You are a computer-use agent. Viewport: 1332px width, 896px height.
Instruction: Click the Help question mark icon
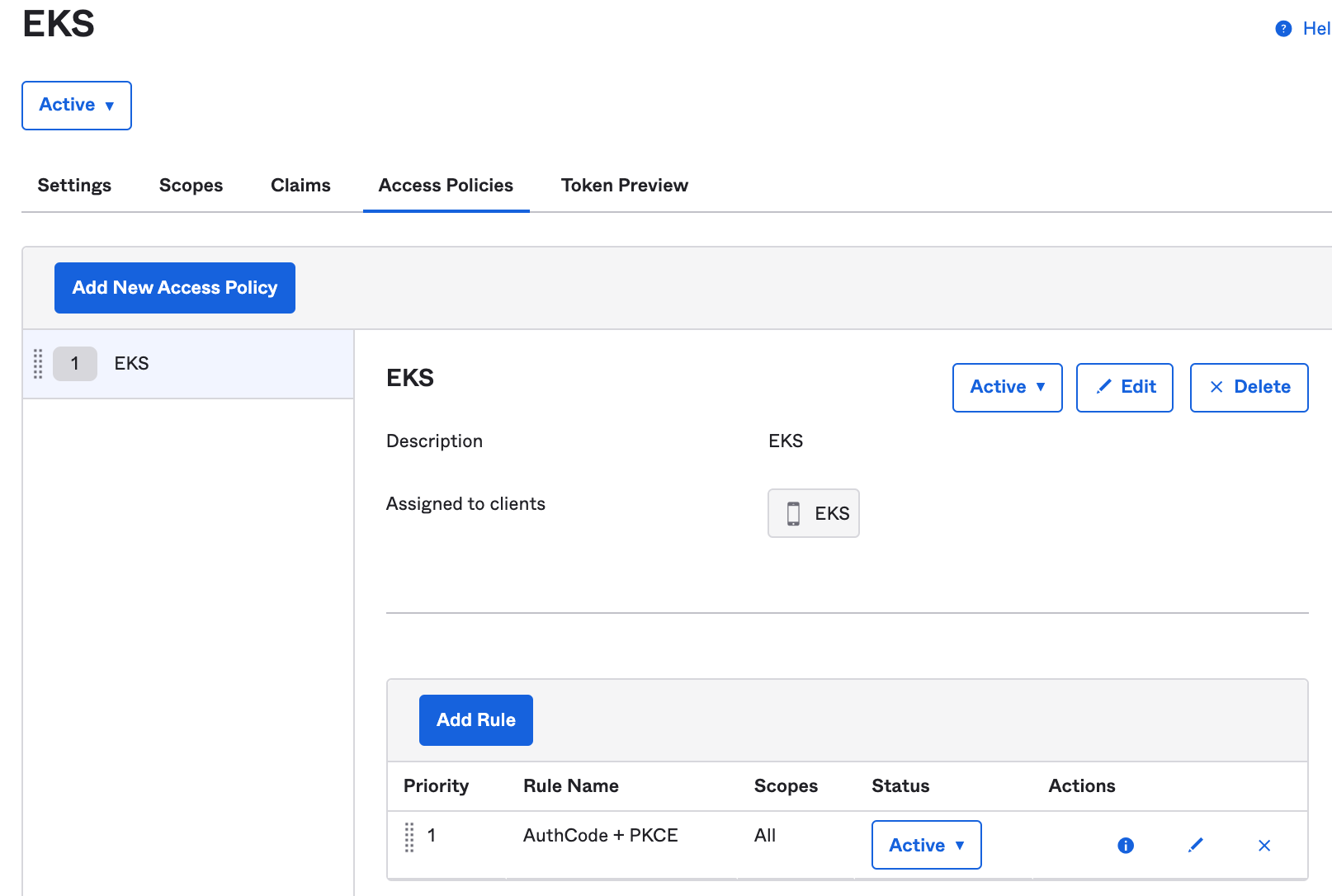pyautogui.click(x=1283, y=29)
